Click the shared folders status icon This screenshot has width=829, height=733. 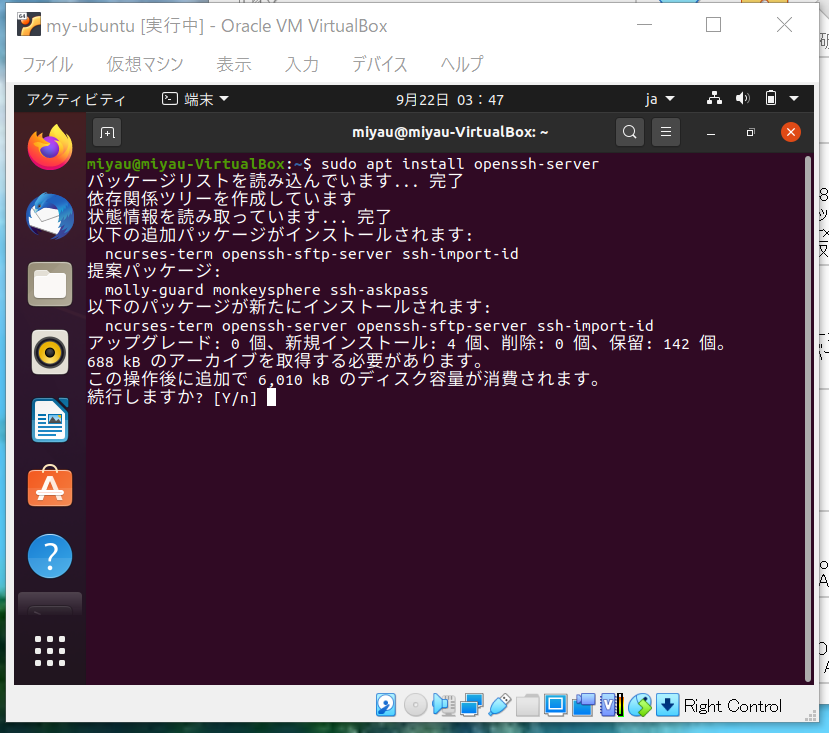click(528, 705)
